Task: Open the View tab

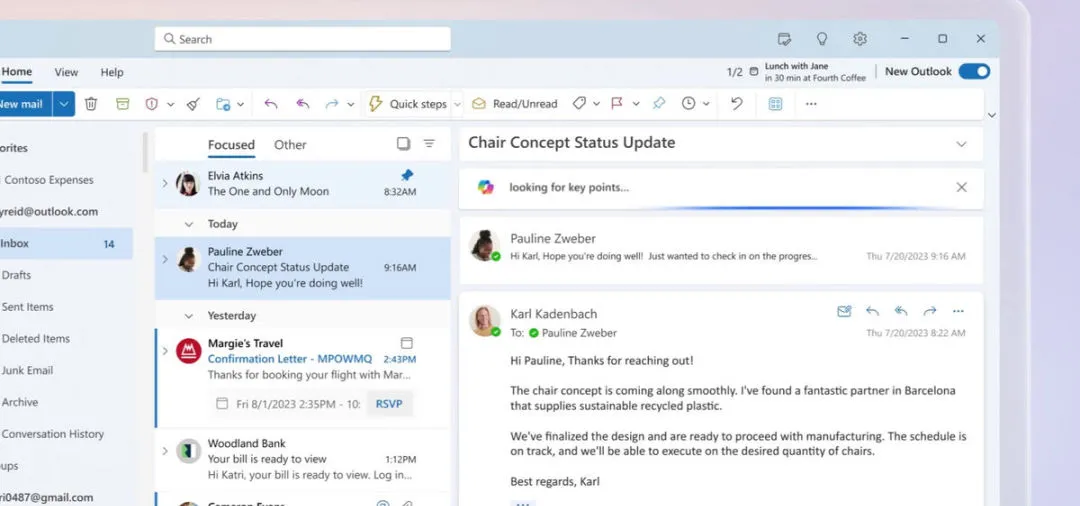Action: pyautogui.click(x=66, y=72)
